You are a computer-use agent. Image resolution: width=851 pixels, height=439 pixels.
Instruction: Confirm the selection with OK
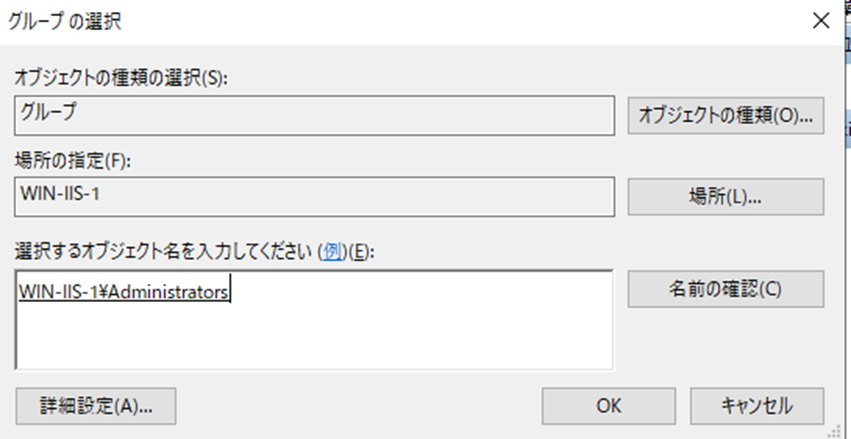pyautogui.click(x=608, y=405)
